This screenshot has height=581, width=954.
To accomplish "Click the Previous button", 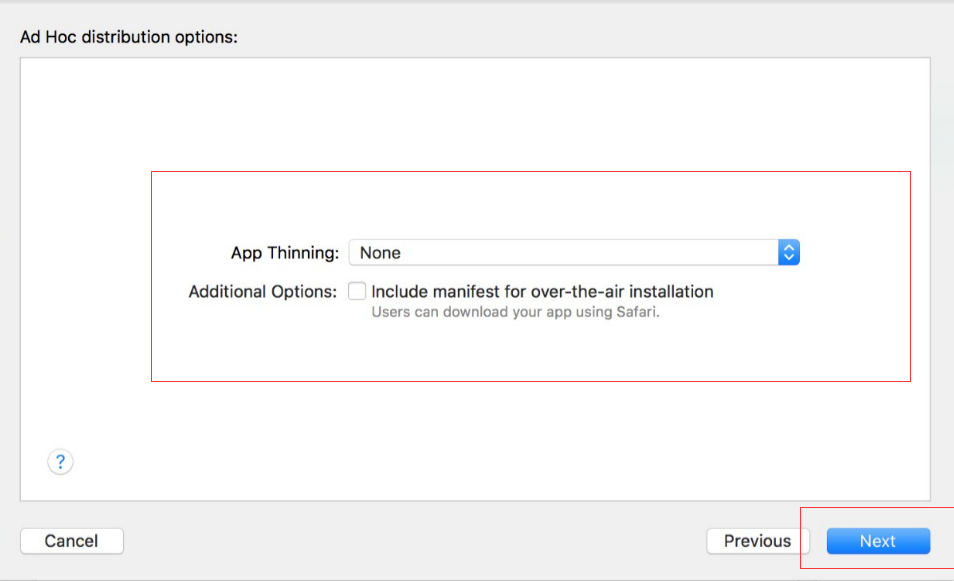I will click(757, 541).
